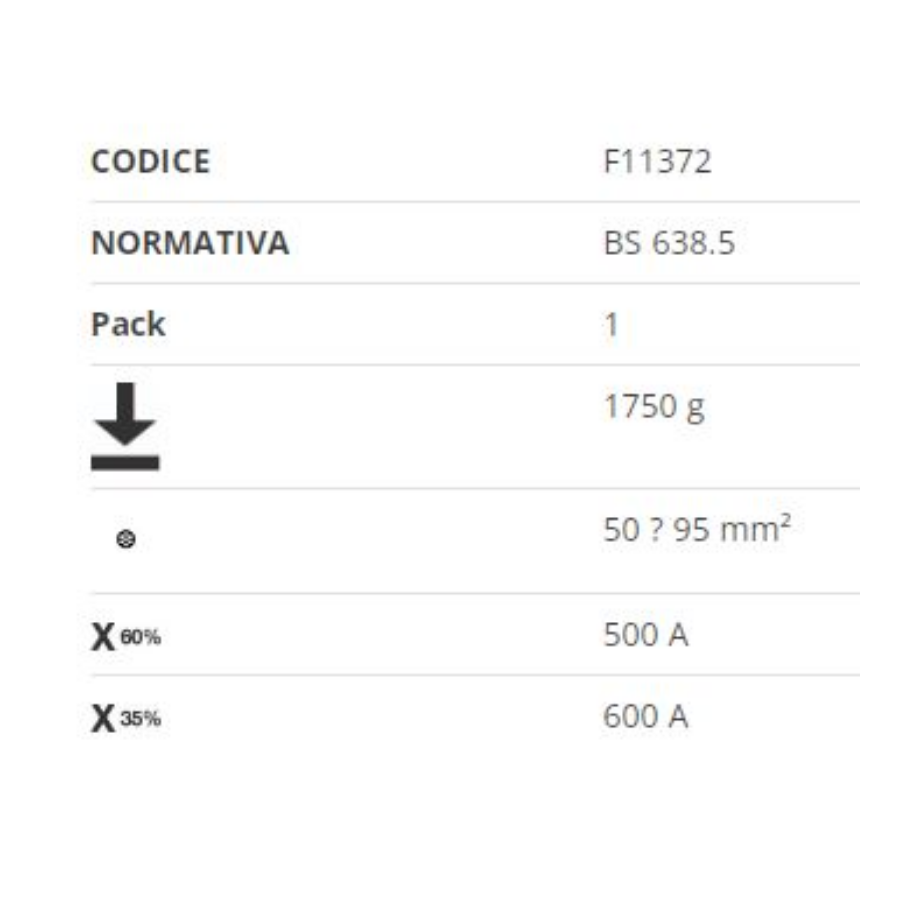Click the Pack label
Screen dimensions: 900x900
tap(128, 324)
